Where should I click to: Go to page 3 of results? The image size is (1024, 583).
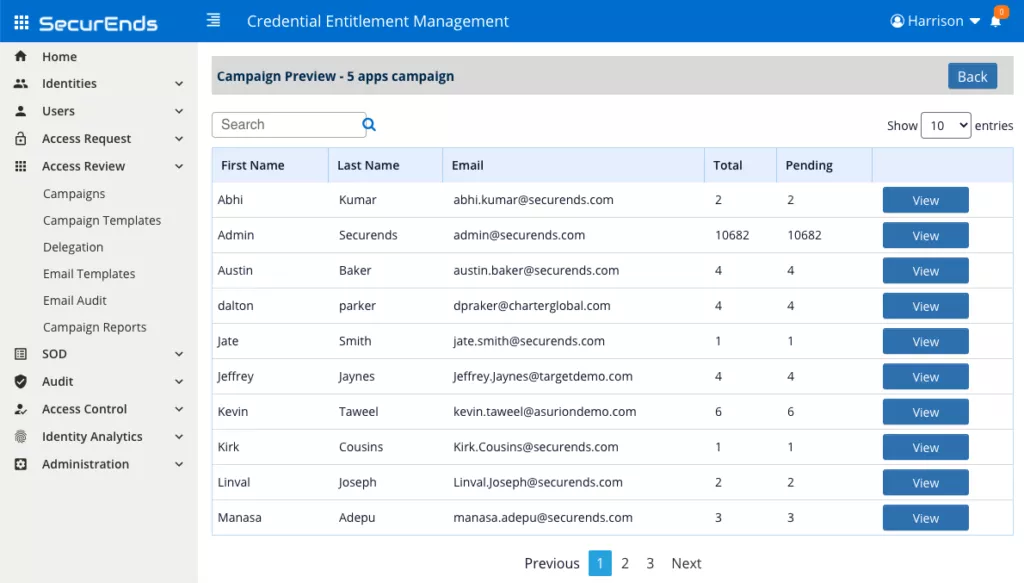pyautogui.click(x=650, y=563)
